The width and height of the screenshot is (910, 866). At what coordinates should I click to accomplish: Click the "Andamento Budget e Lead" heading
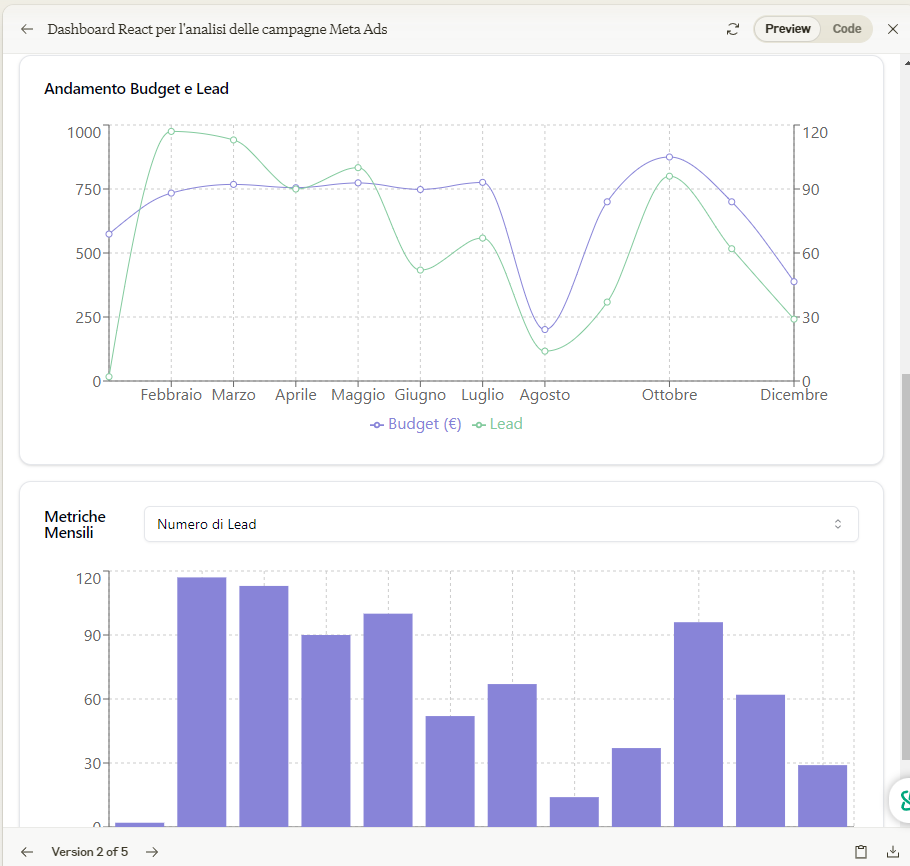tap(136, 89)
